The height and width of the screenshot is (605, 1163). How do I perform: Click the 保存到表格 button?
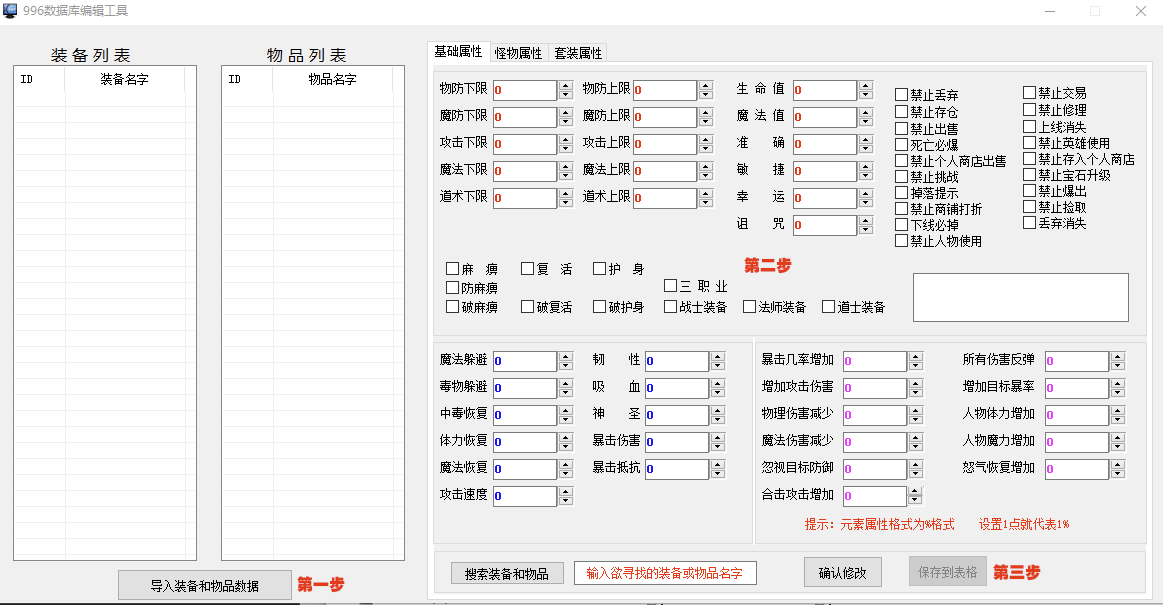(x=948, y=572)
